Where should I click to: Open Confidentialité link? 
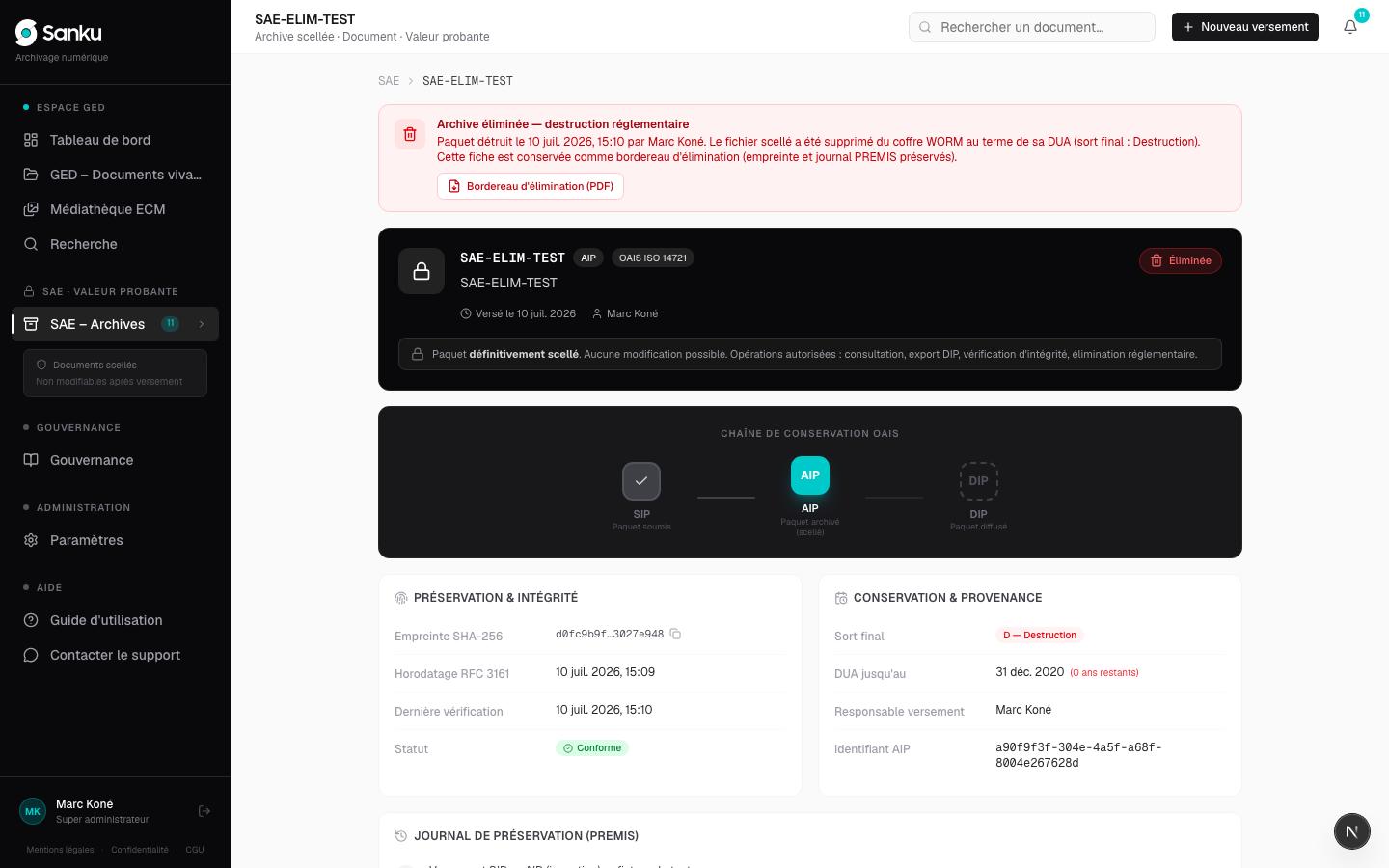140,850
